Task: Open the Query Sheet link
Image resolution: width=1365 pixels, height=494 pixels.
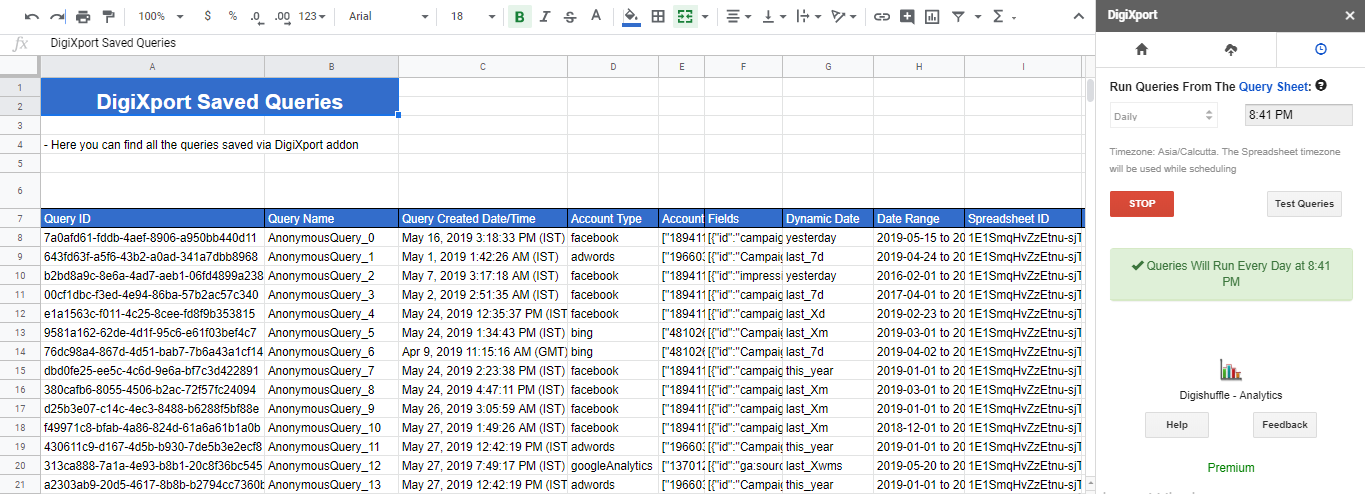Action: [1275, 87]
